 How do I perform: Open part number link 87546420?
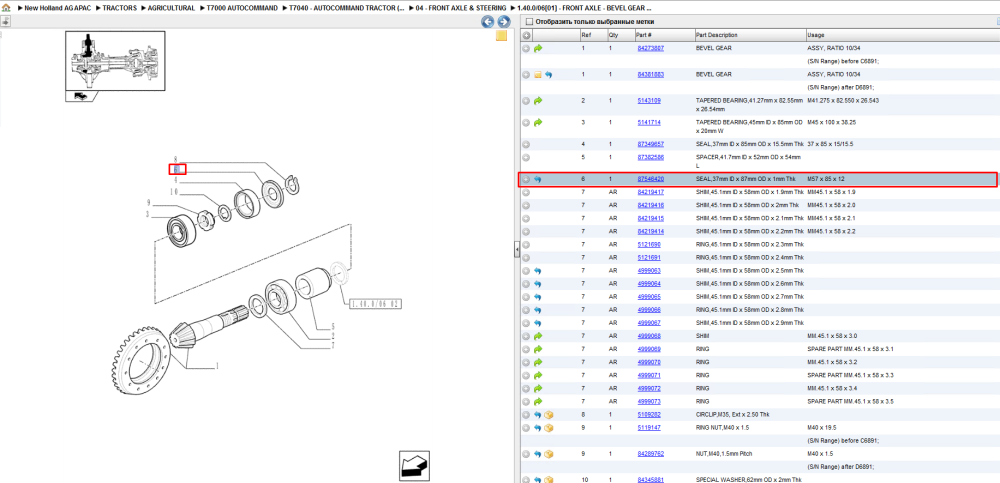[x=651, y=179]
